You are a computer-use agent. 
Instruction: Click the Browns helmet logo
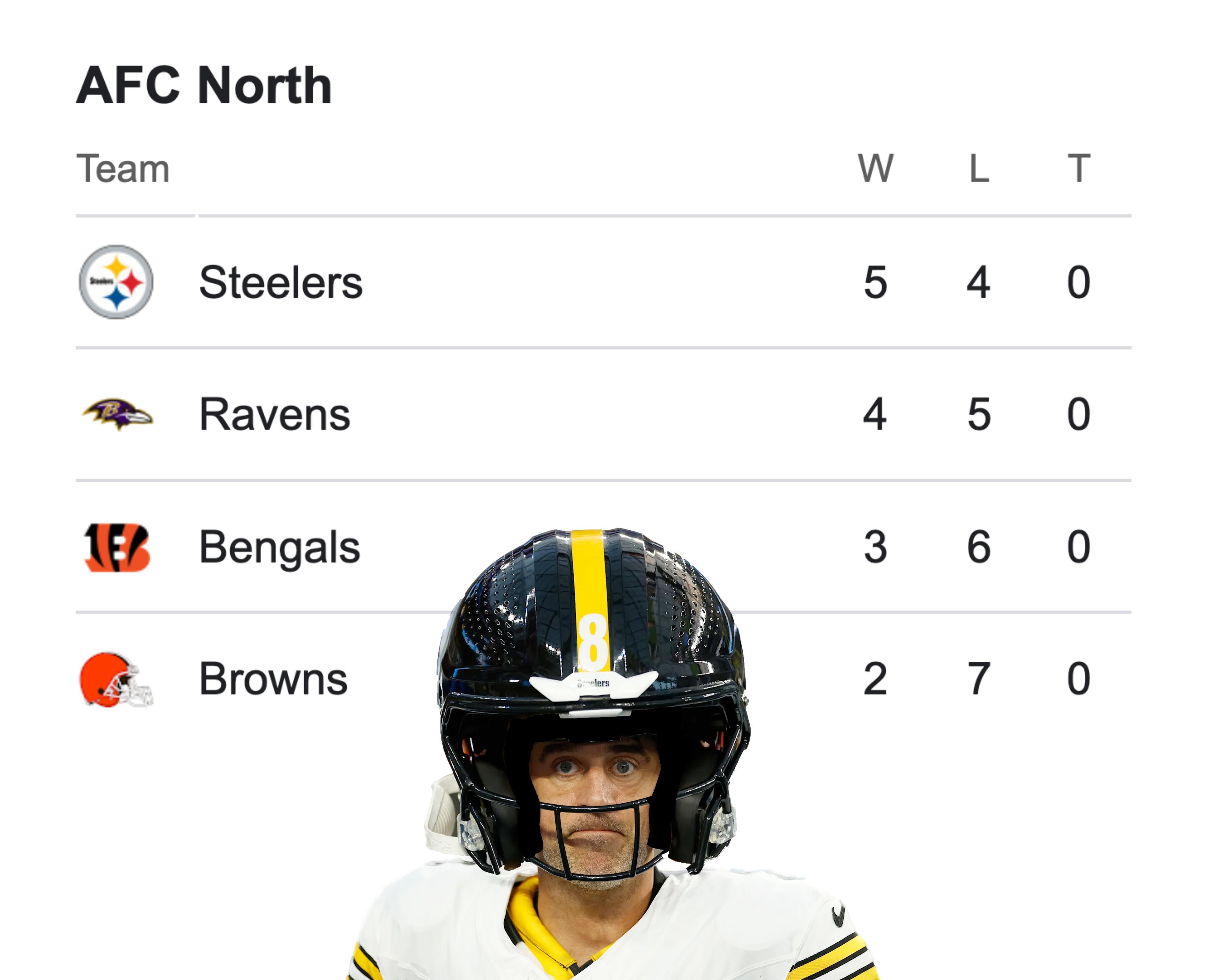click(116, 679)
